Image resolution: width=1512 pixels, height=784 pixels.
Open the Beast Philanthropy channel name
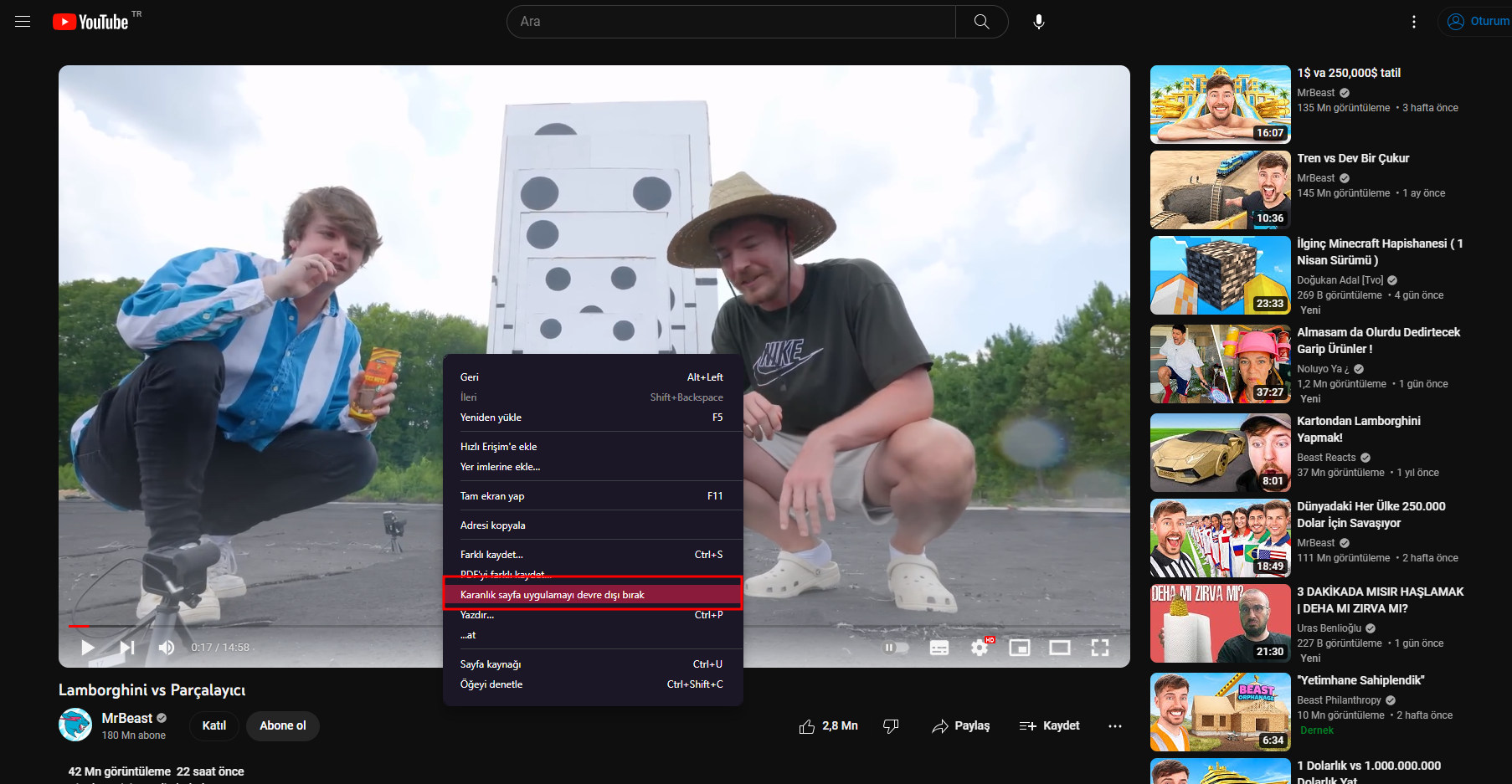tap(1339, 700)
